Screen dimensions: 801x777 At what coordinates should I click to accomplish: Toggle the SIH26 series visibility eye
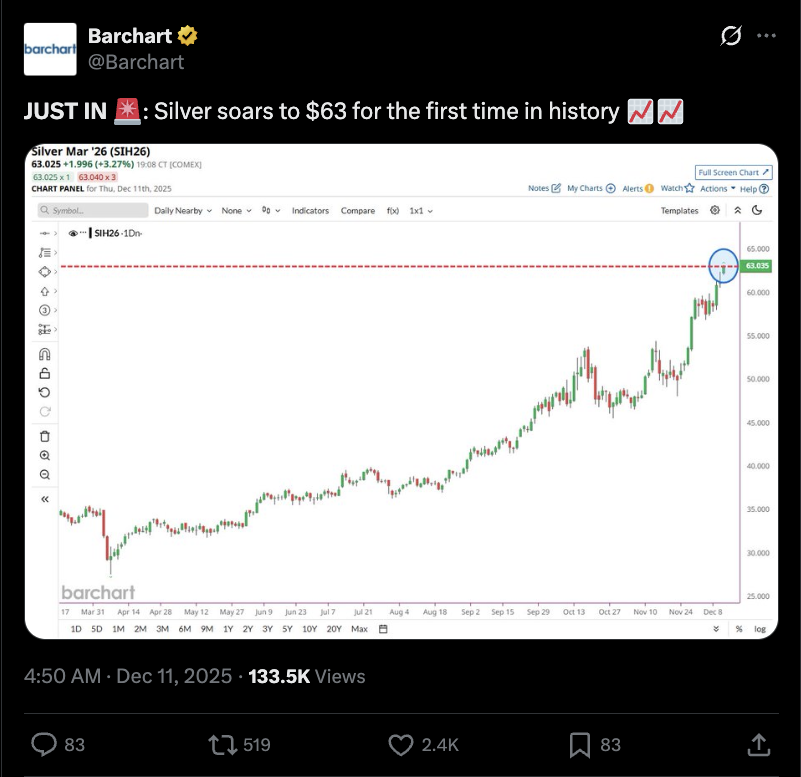tap(73, 232)
